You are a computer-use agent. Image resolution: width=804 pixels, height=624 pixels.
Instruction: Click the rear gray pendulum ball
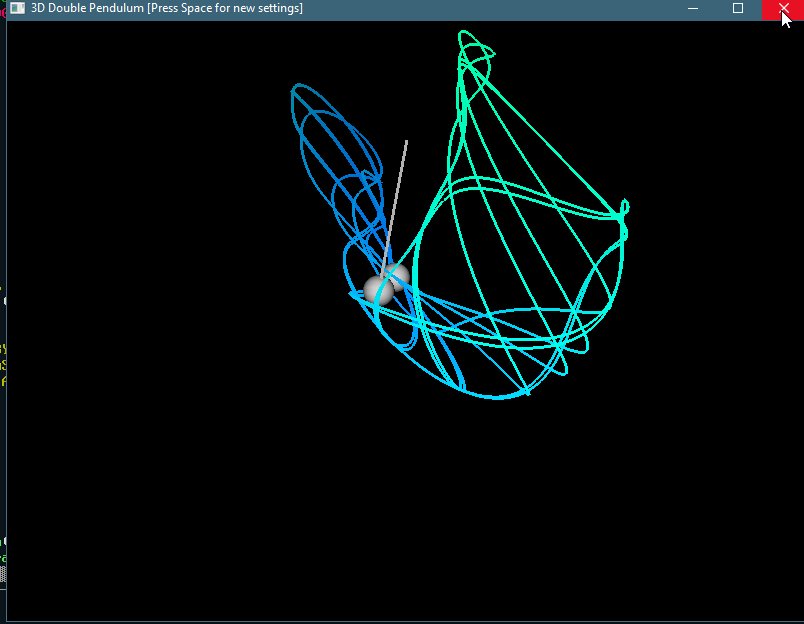[399, 276]
